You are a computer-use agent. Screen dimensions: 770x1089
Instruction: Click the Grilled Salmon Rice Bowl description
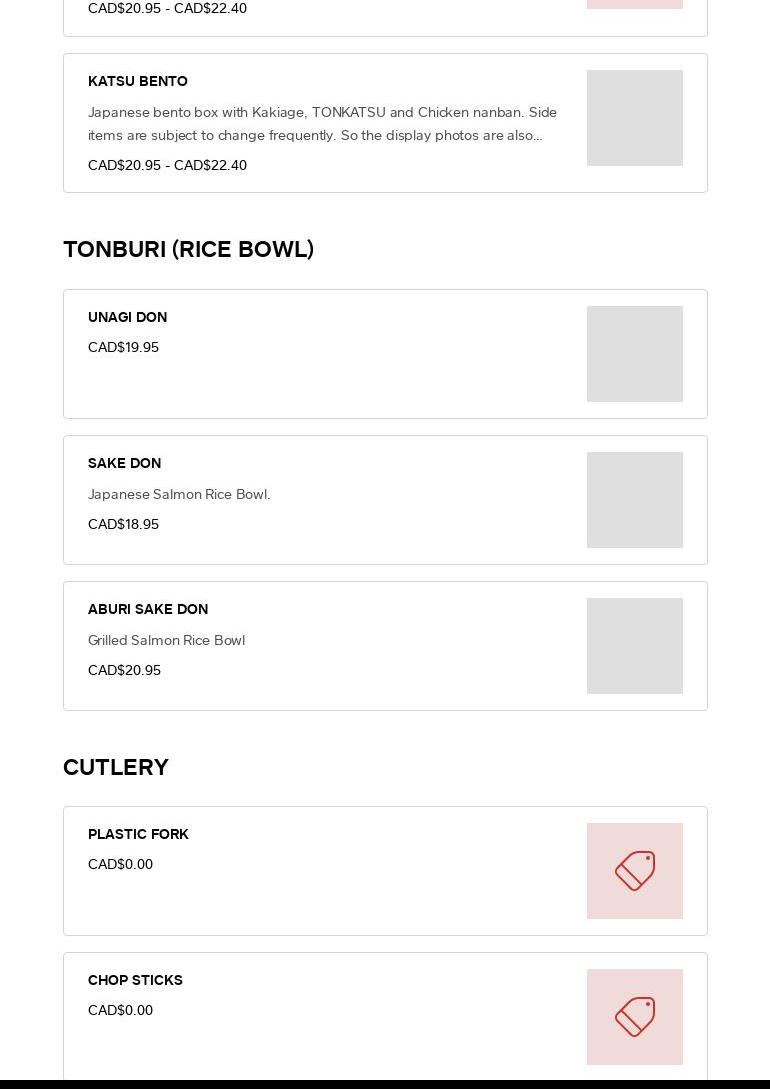tap(167, 640)
